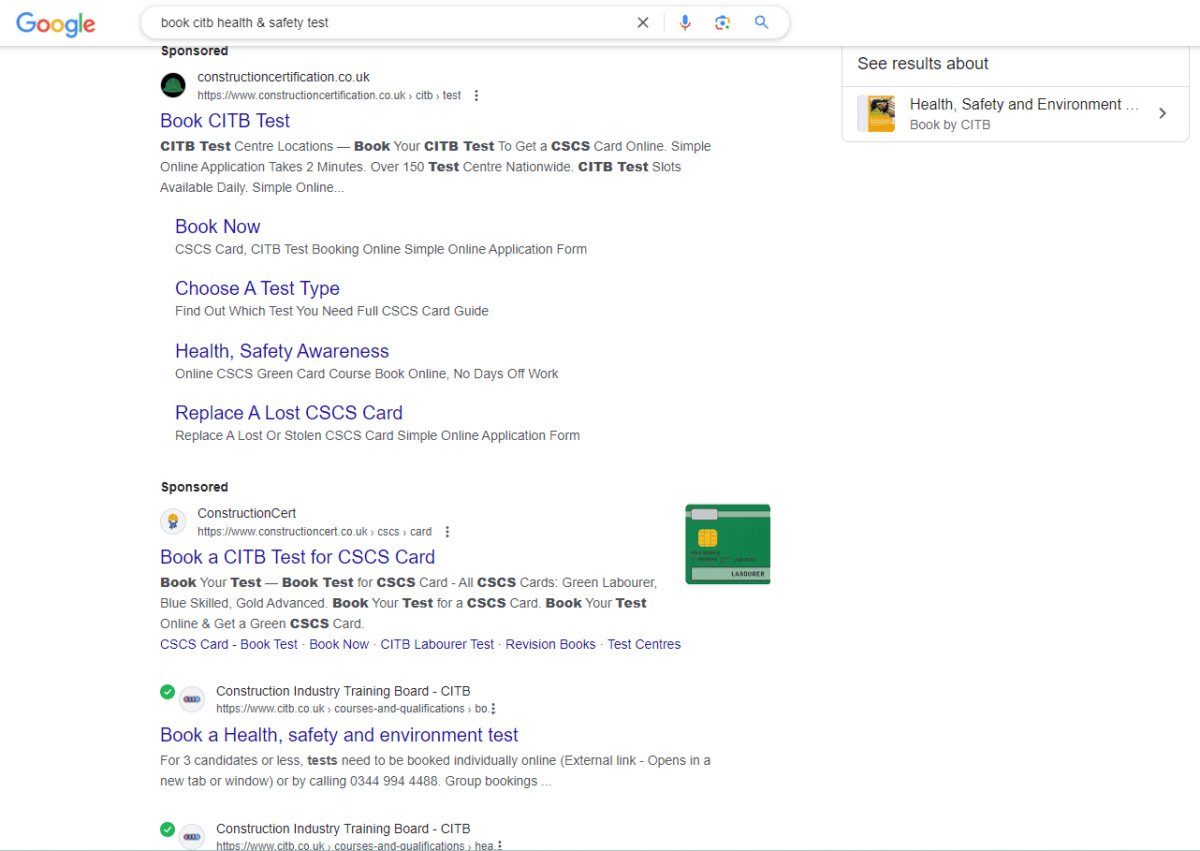Open Replace A Lost CSCS Card link
This screenshot has height=851, width=1200.
(288, 413)
